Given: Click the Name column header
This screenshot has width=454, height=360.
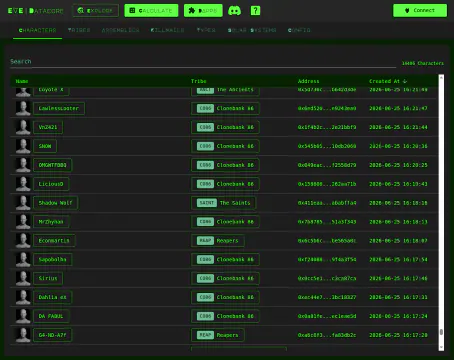Looking at the screenshot, I should pyautogui.click(x=22, y=81).
